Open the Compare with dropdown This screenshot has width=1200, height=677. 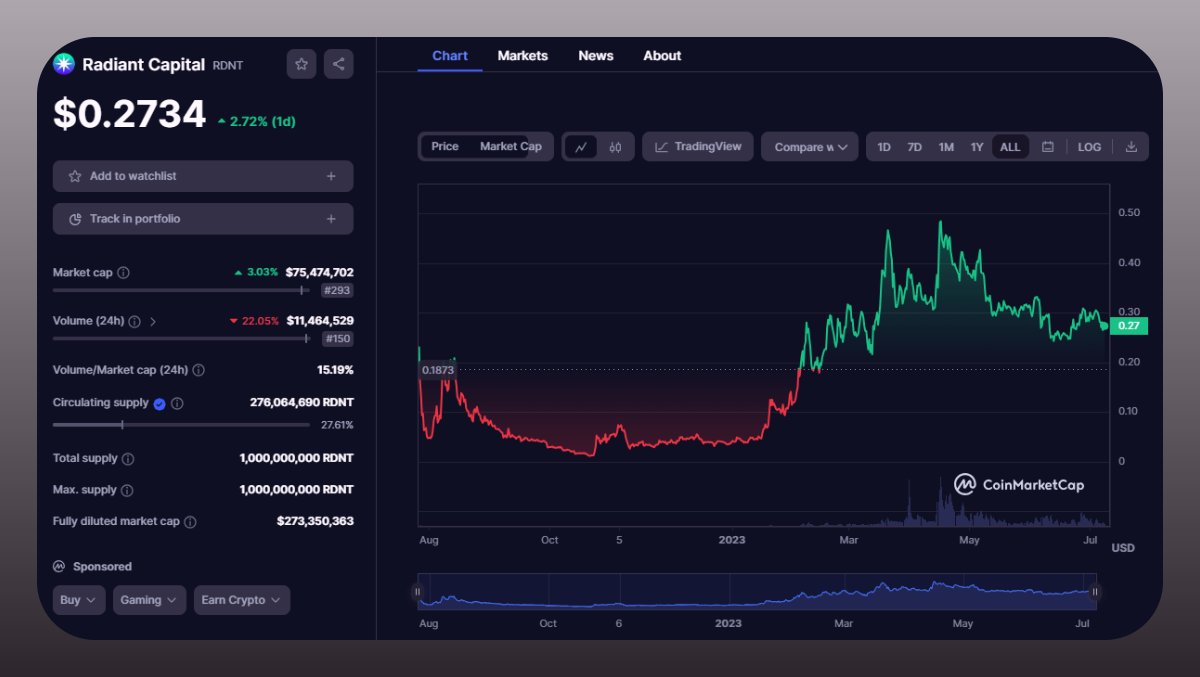[810, 147]
